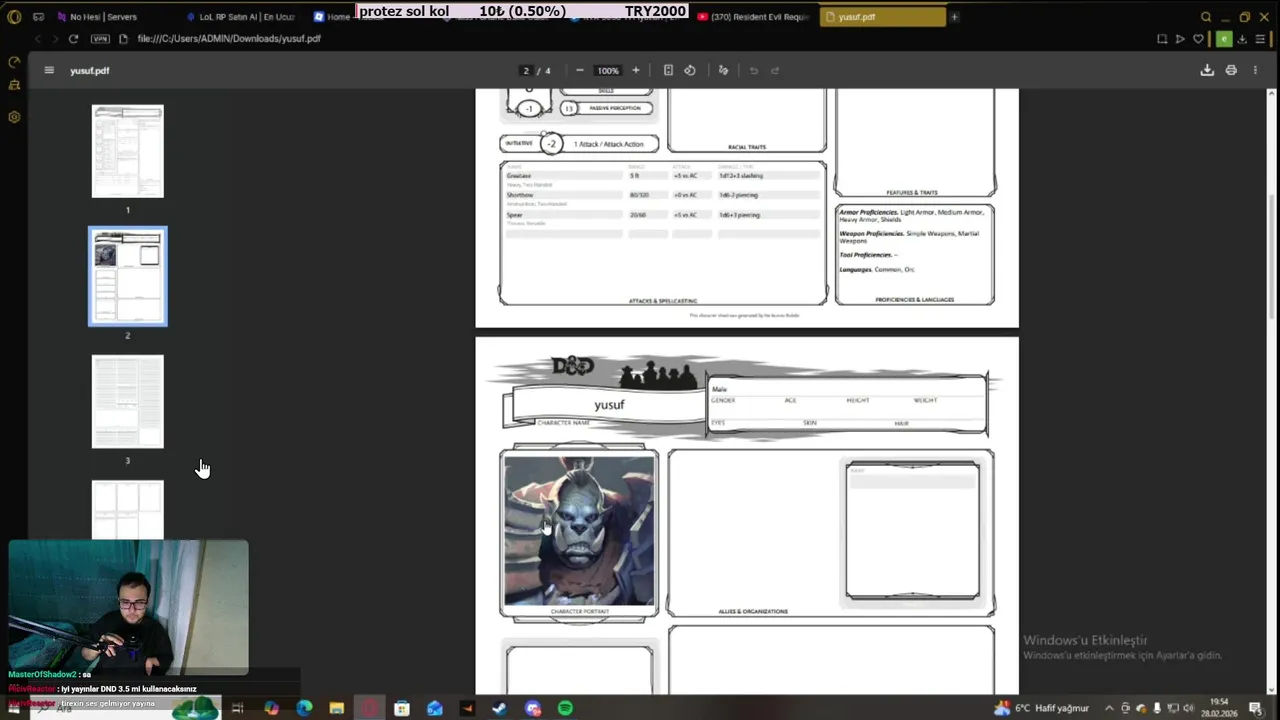Viewport: 1280px width, 720px height.
Task: Click the top Opera sidebar icon
Action: pos(14,62)
